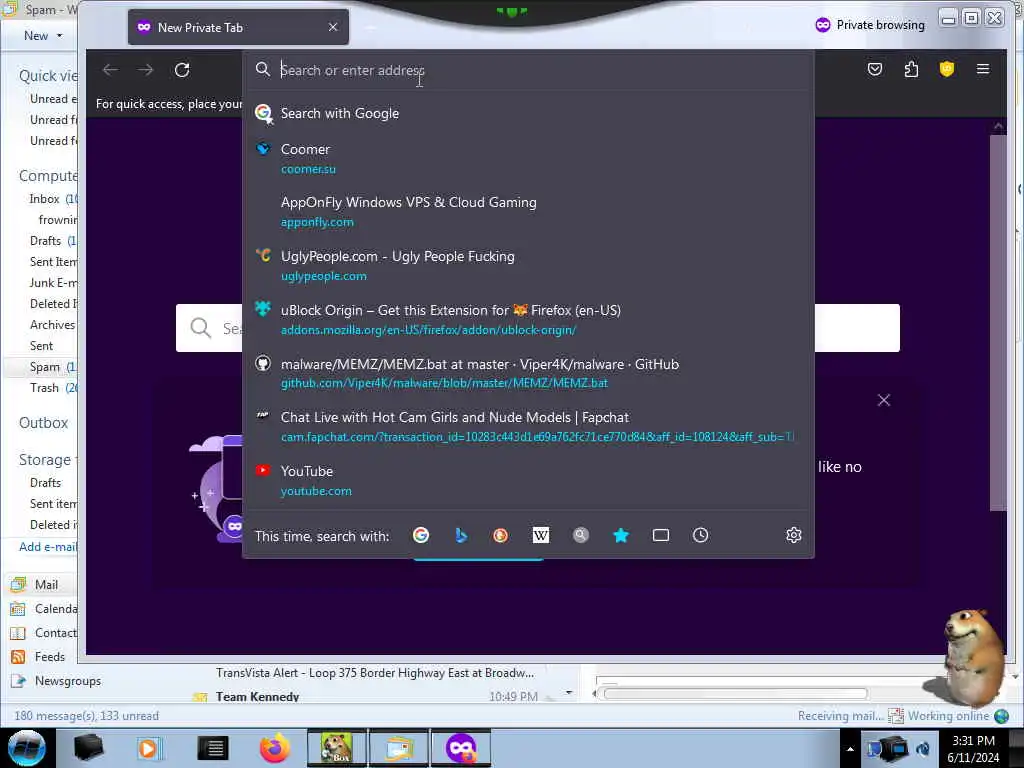Click the youtube.com link

pyautogui.click(x=316, y=491)
